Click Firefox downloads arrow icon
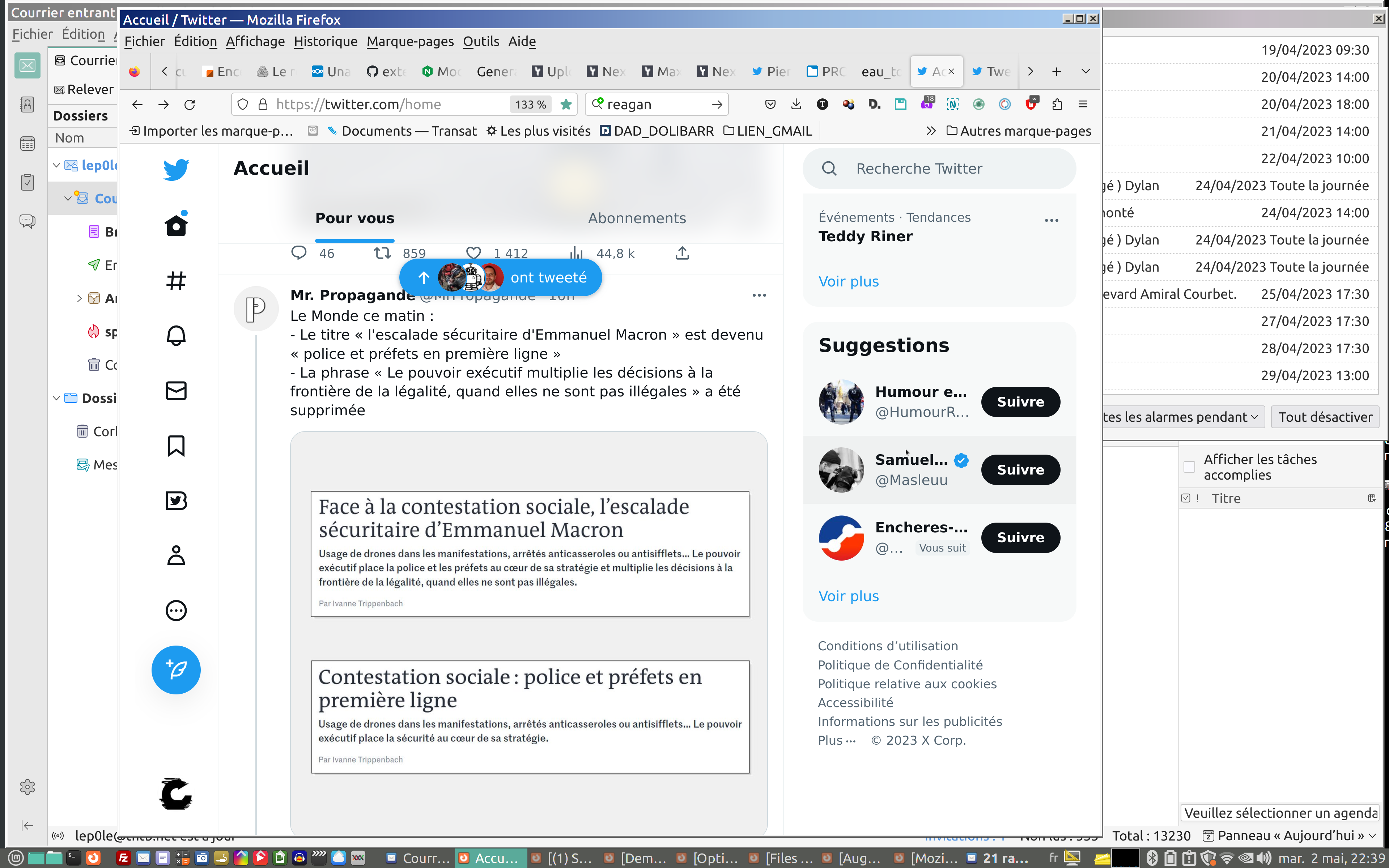This screenshot has width=1389, height=868. coord(796,104)
